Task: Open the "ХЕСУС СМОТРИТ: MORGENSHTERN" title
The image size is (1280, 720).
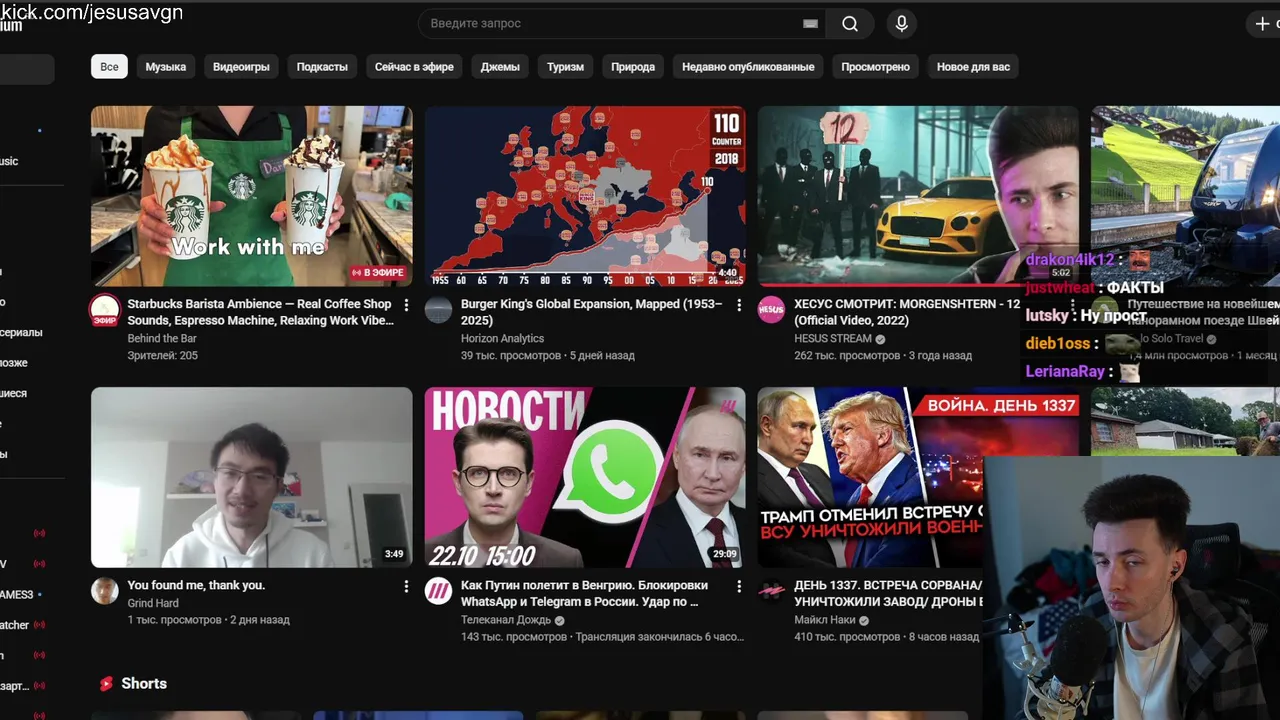Action: (907, 312)
